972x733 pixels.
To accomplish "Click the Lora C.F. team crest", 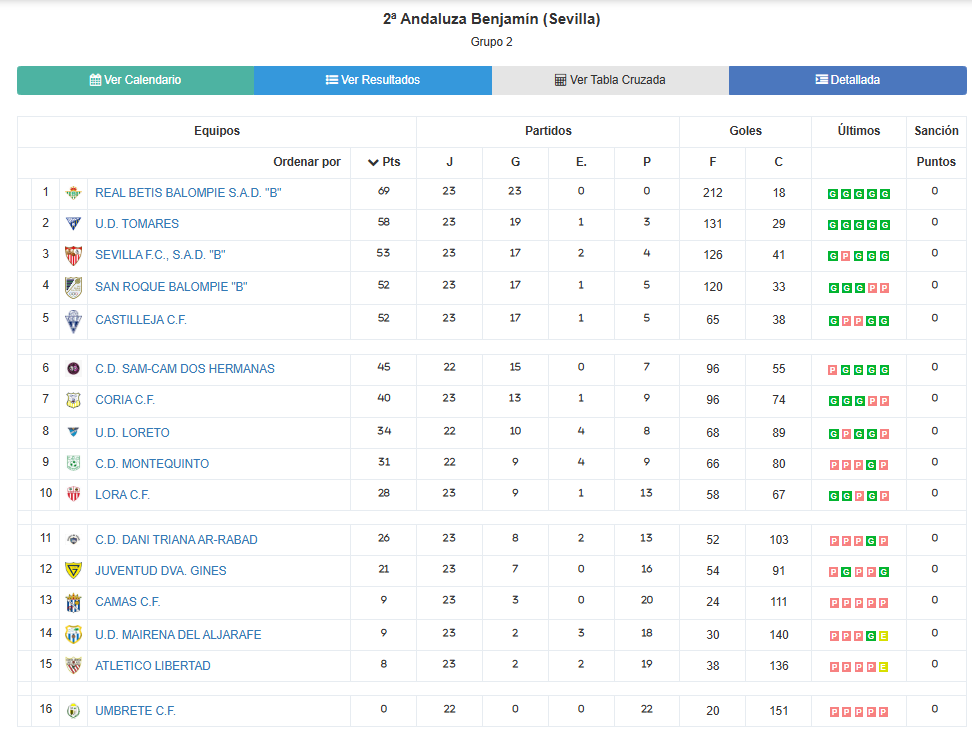I will click(73, 494).
